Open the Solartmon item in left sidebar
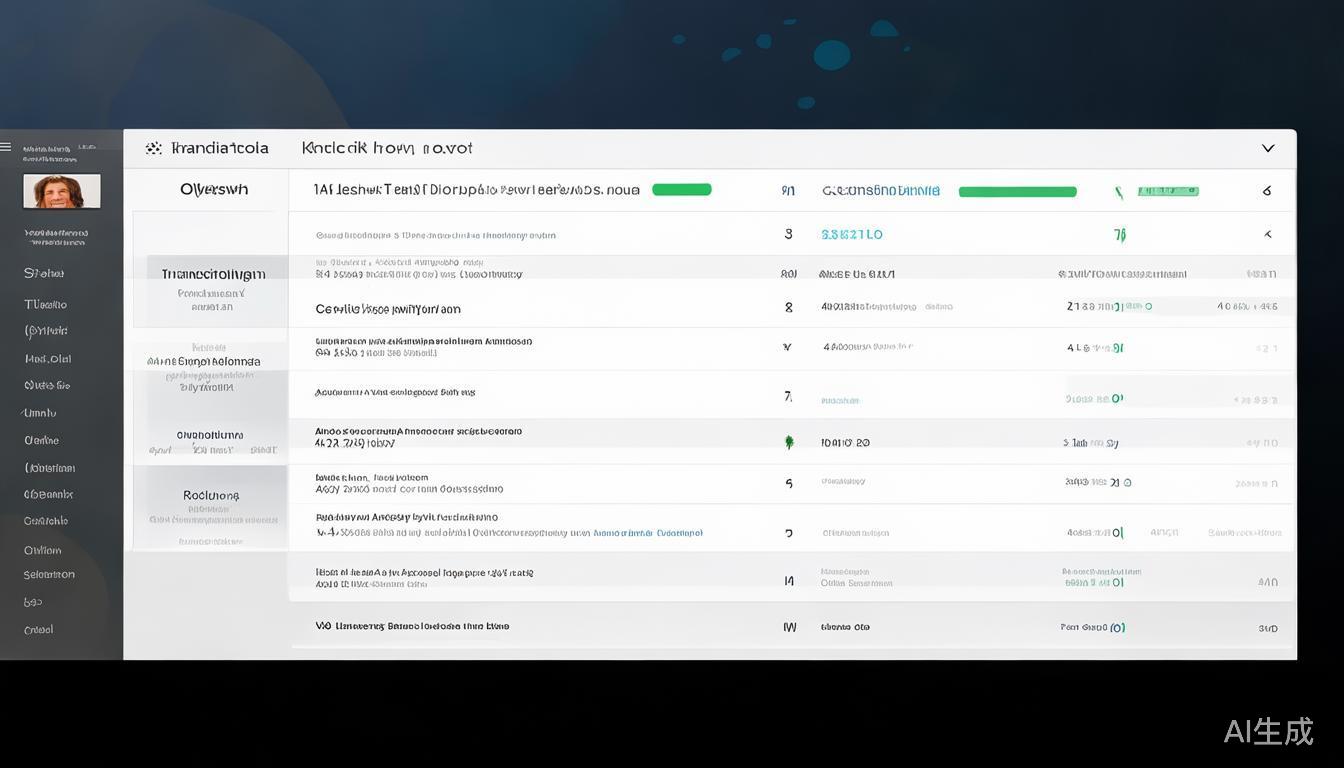The width and height of the screenshot is (1344, 768). [49, 575]
